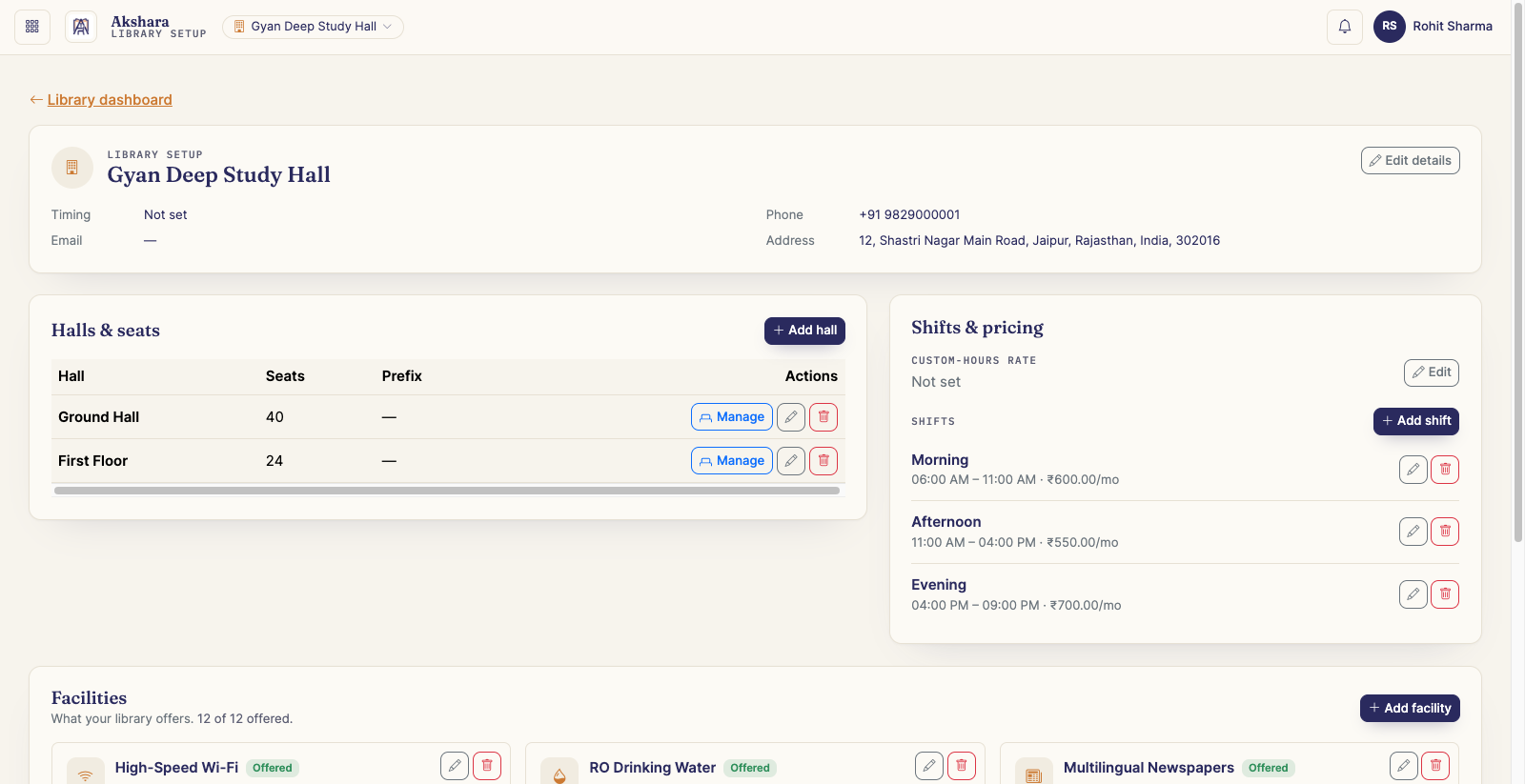Select the First Floor name cell
Image resolution: width=1525 pixels, height=784 pixels.
coord(92,461)
